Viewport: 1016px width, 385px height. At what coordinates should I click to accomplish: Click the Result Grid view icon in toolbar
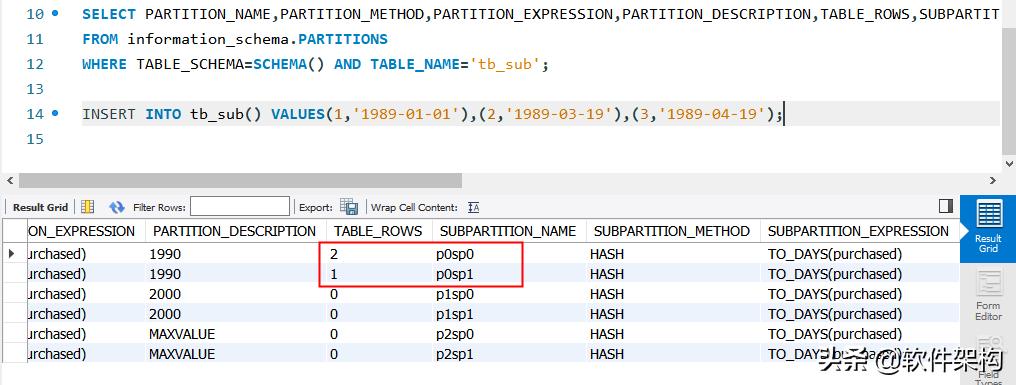(x=87, y=207)
